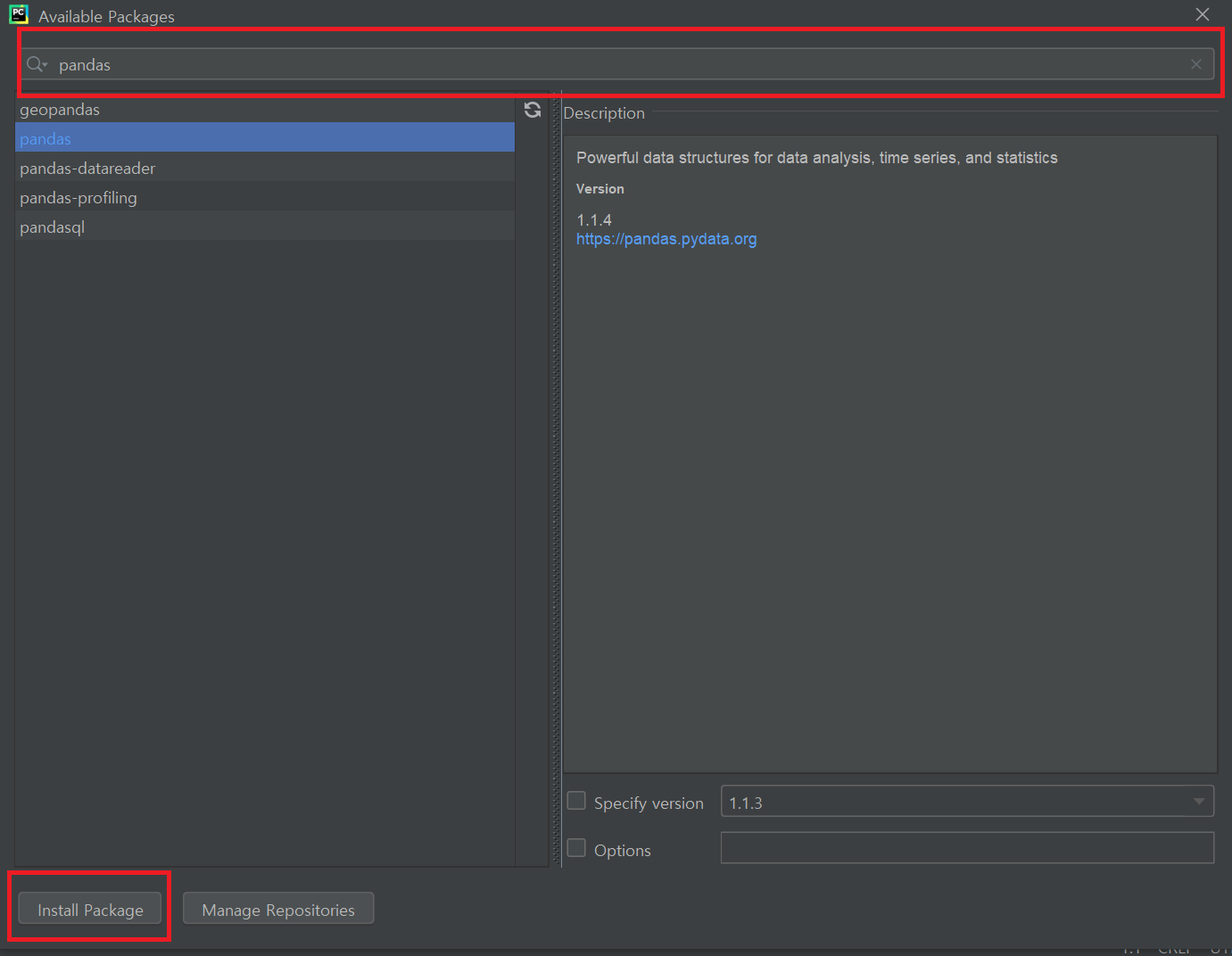The width and height of the screenshot is (1232, 956).
Task: Click Install Package button
Action: click(x=90, y=909)
